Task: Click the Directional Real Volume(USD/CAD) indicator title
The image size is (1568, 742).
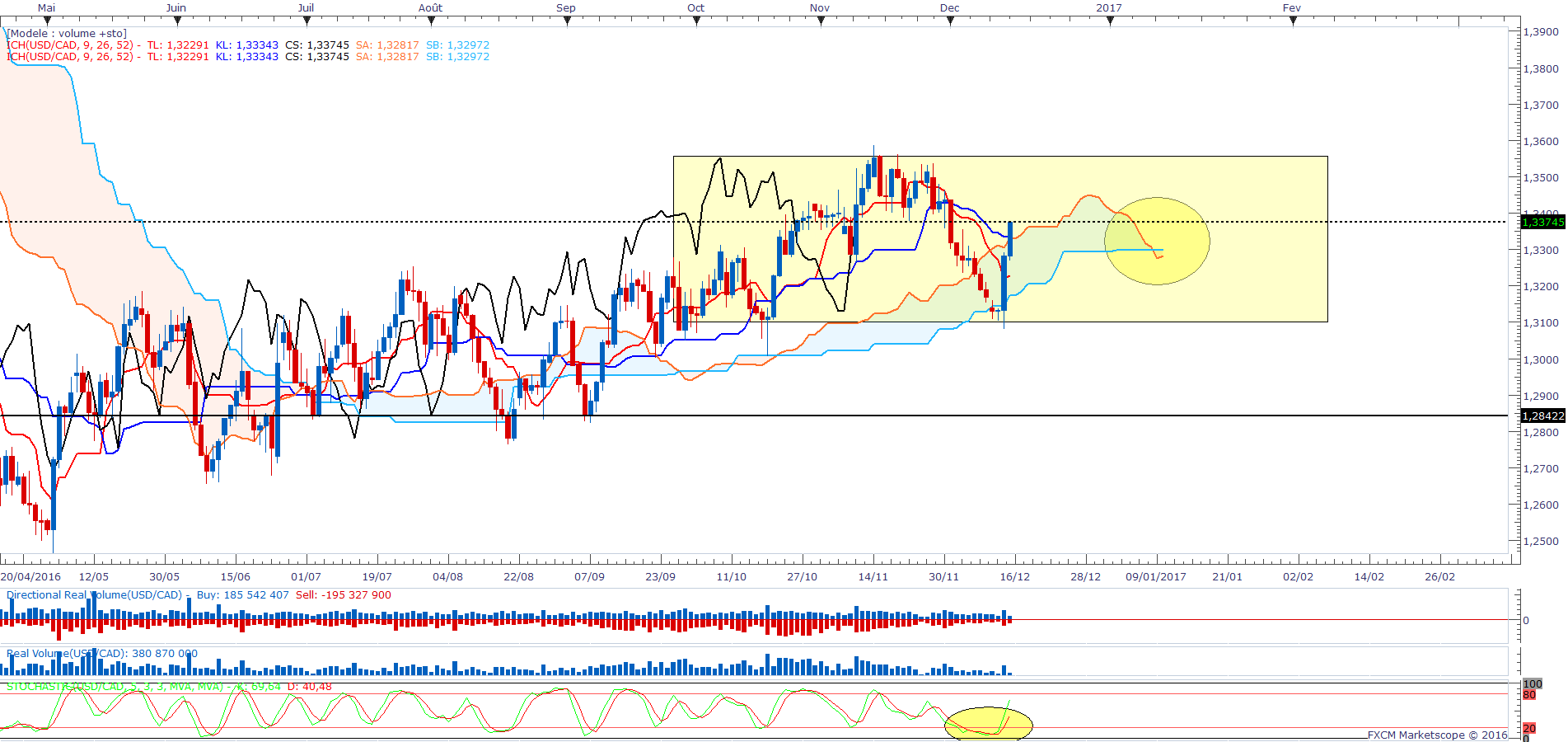Action: (x=95, y=595)
